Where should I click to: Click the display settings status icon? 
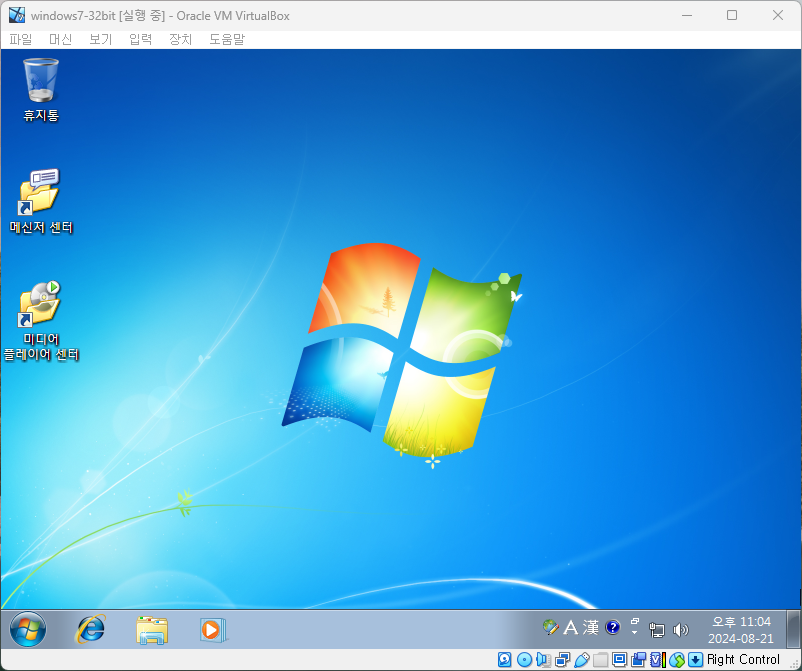619,660
